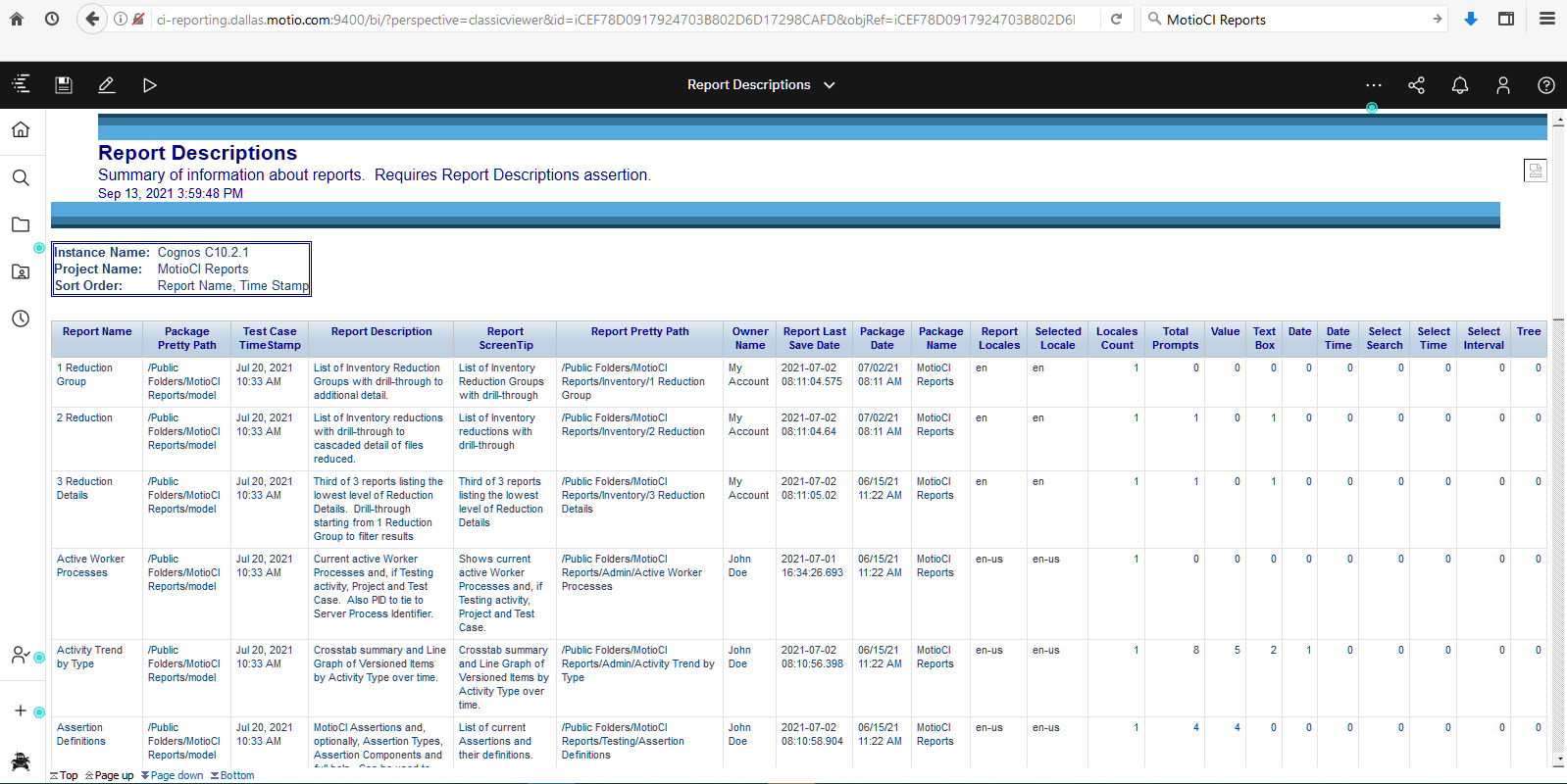Click the Owner Name column header

point(750,338)
